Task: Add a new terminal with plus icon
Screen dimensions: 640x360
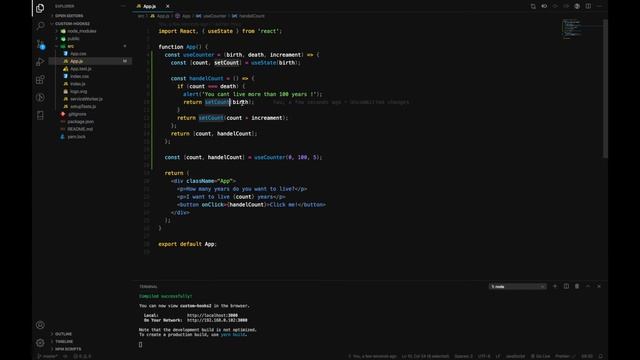Action: point(555,287)
